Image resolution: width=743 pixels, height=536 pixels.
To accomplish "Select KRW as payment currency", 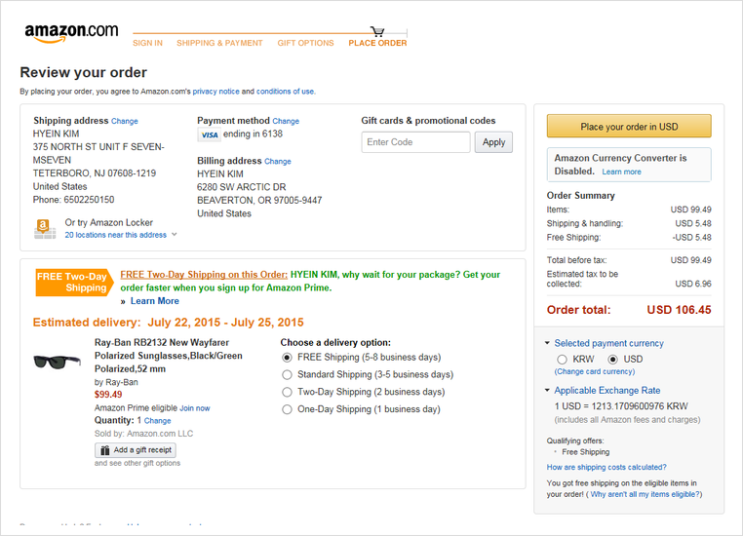I will (x=562, y=359).
